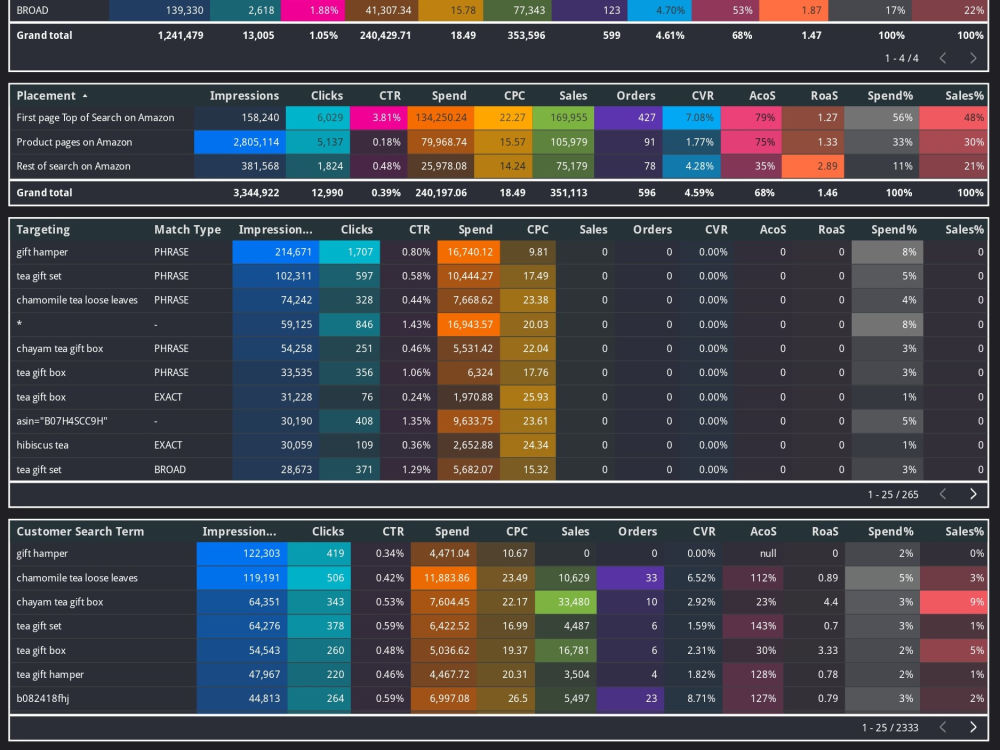Click 2,805,114 impressions cell
The height and width of the screenshot is (750, 1000).
[x=240, y=142]
